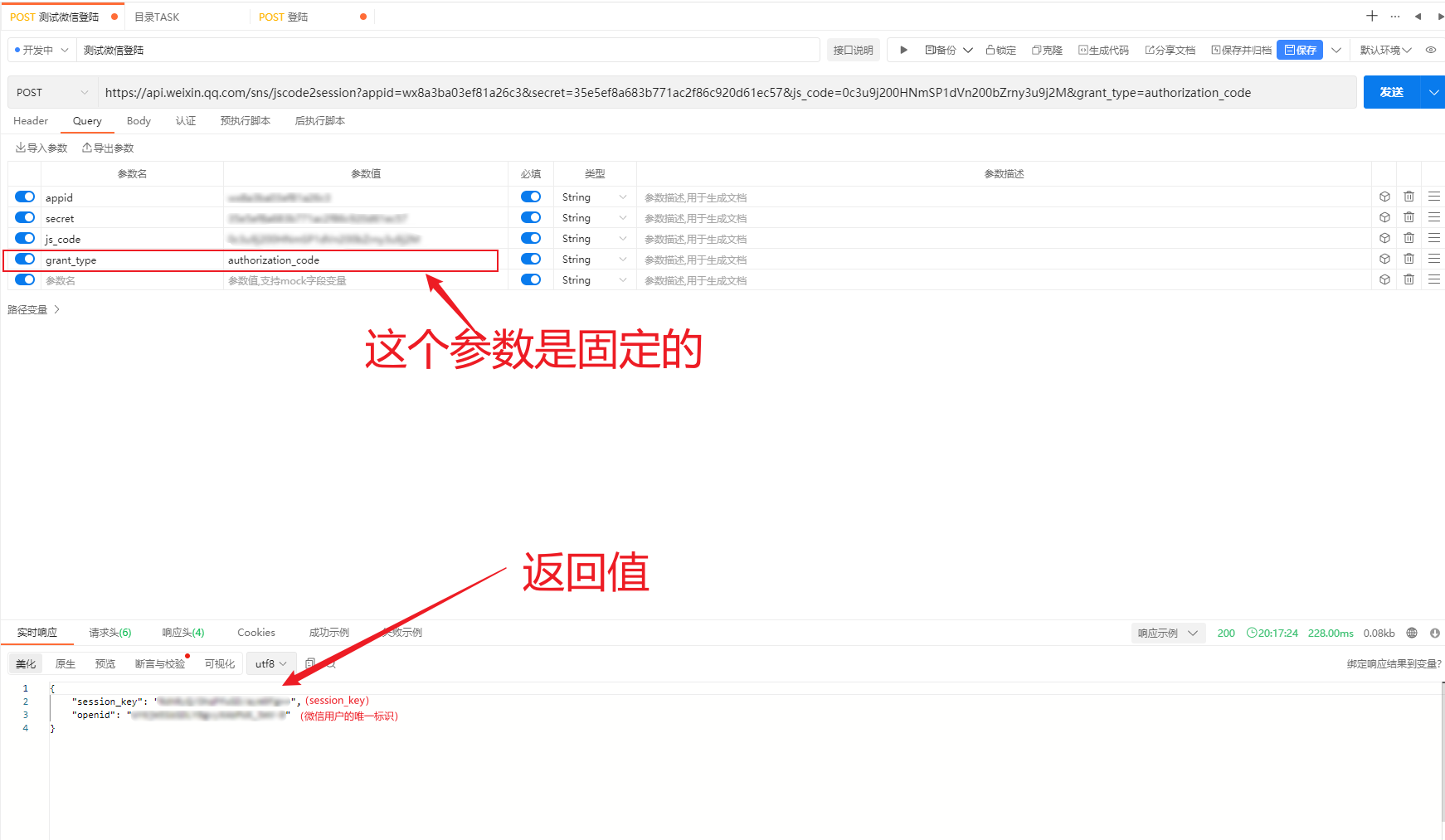1445x840 pixels.
Task: Click 导出参数 export parameters
Action: [x=108, y=148]
